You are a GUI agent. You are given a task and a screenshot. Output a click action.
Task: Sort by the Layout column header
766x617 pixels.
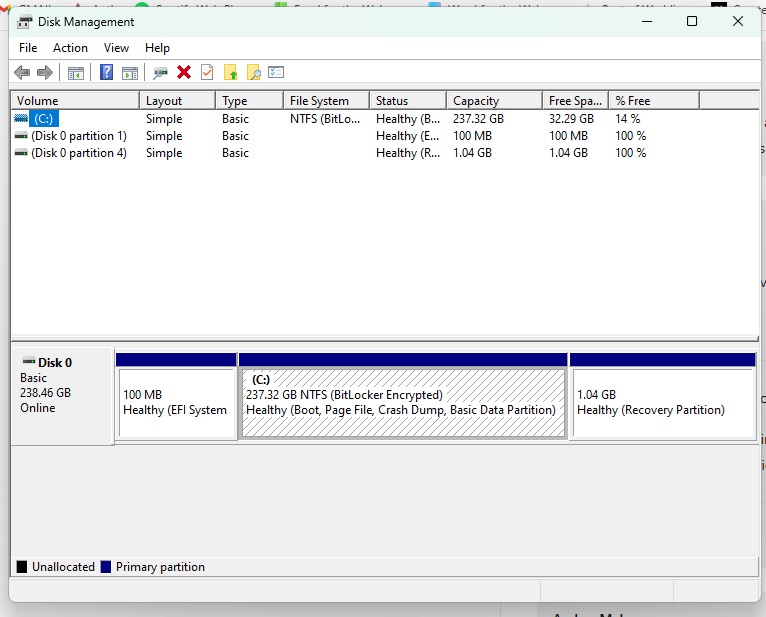click(178, 101)
